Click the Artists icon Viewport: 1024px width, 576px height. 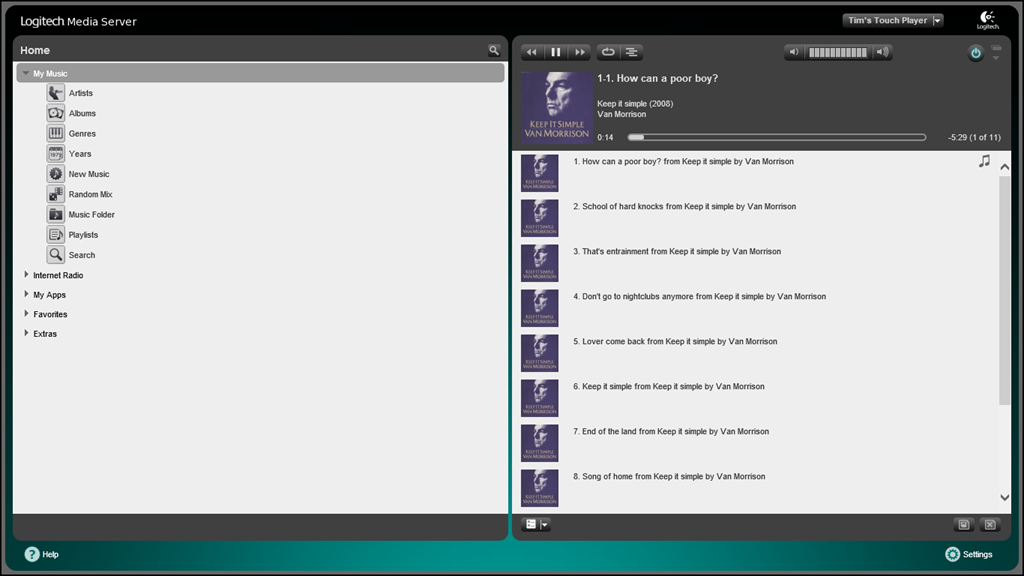(x=56, y=93)
